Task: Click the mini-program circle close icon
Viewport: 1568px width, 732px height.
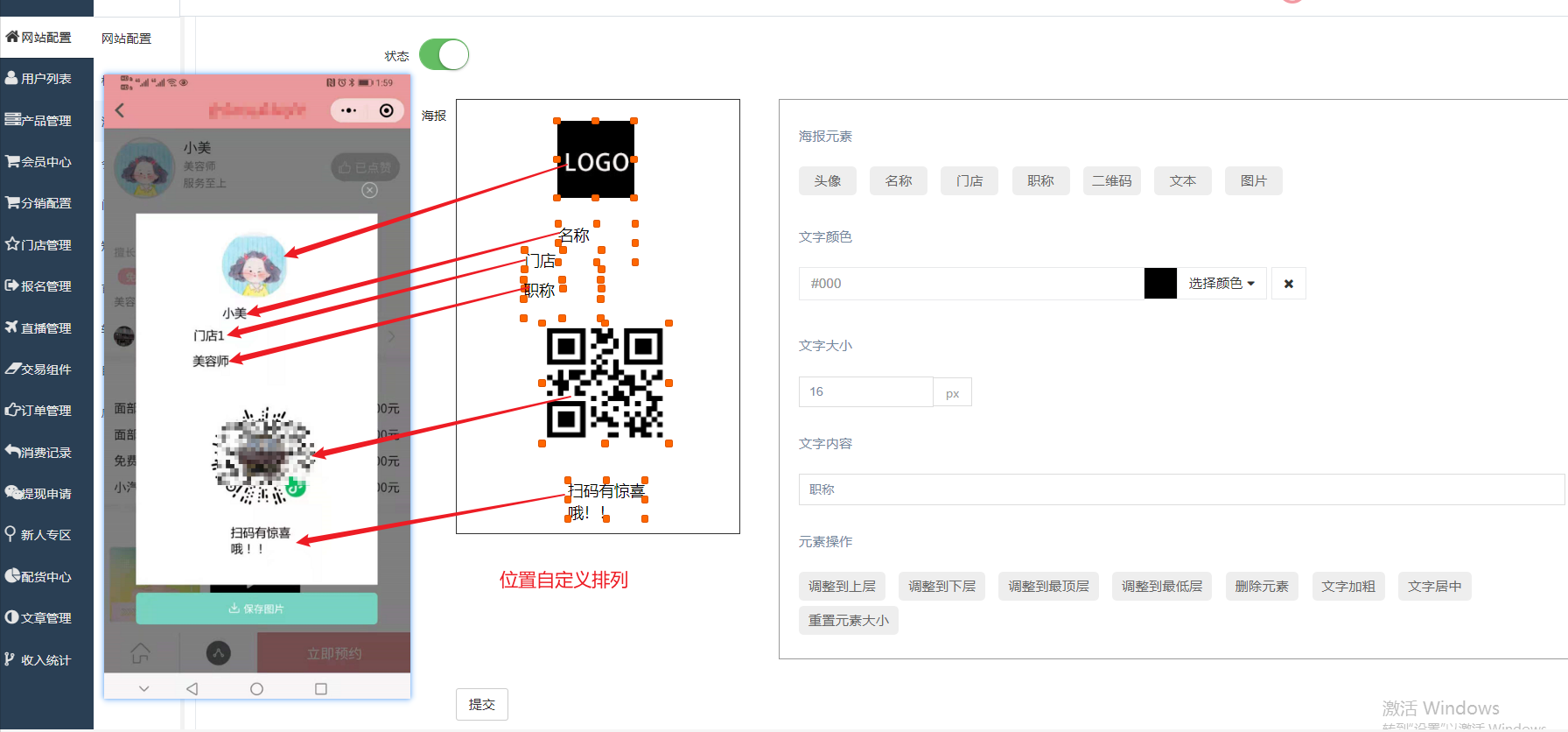Action: point(386,110)
